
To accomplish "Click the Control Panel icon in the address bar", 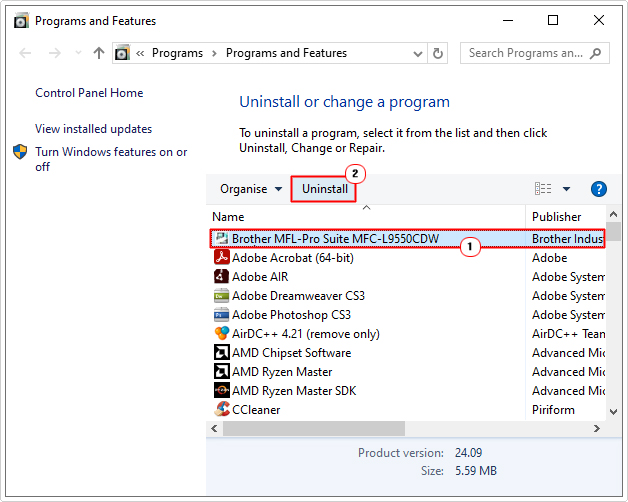I will [122, 53].
